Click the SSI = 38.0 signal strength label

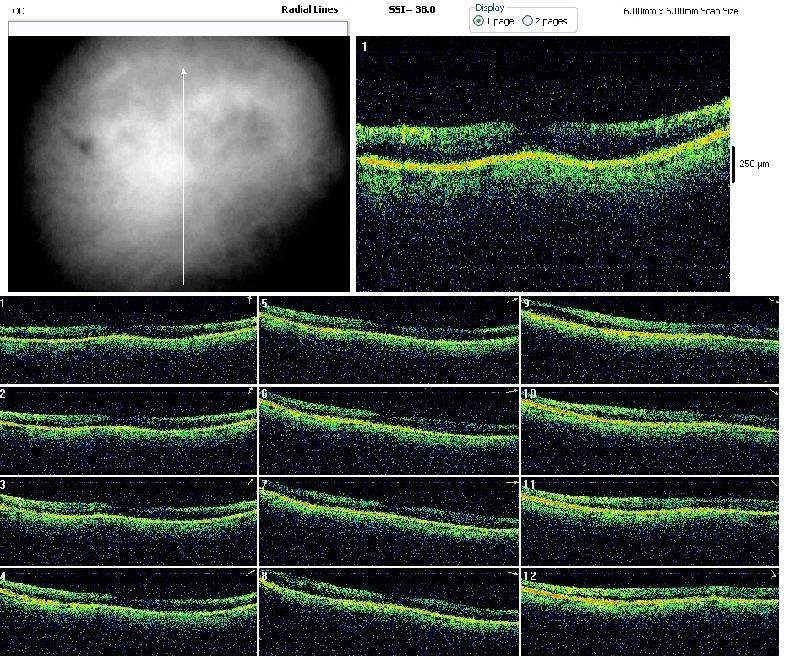click(412, 8)
